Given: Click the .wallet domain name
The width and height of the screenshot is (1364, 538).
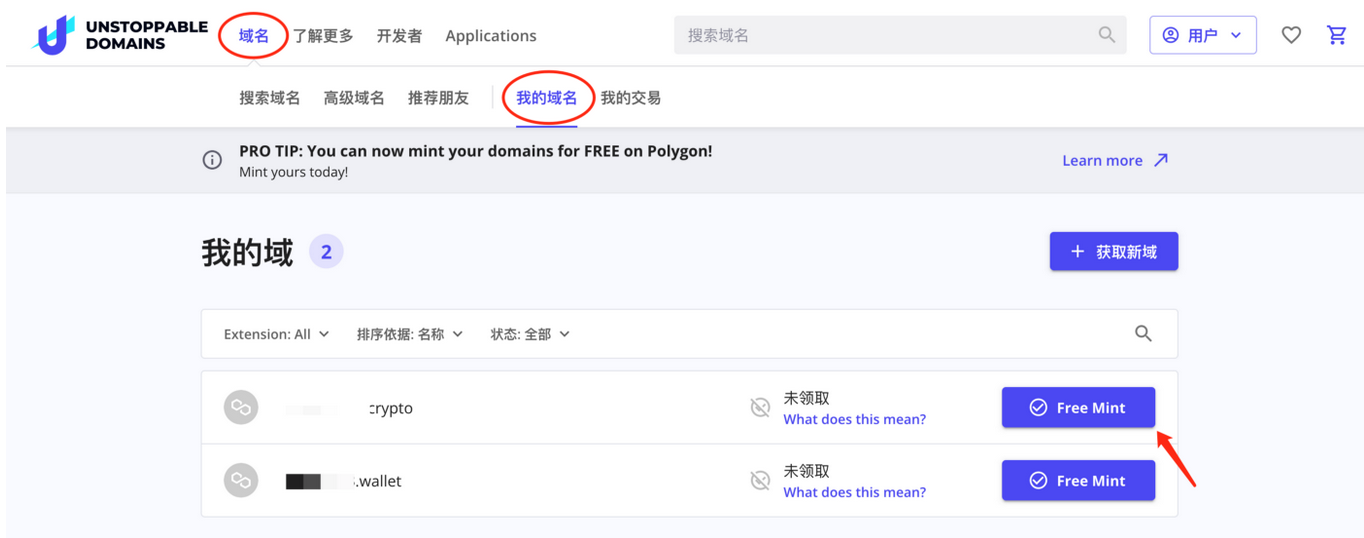Looking at the screenshot, I should [343, 481].
